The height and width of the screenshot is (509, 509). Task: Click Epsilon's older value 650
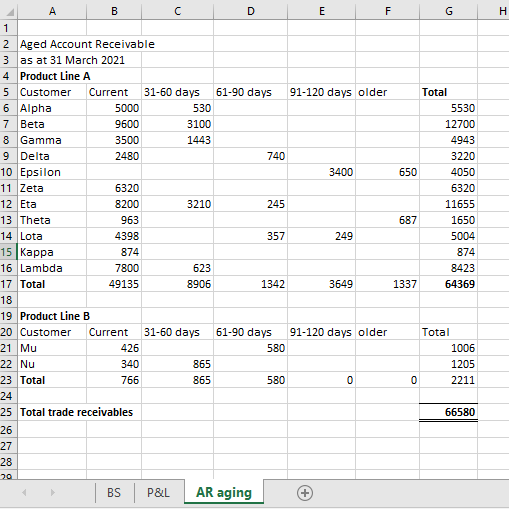387,172
